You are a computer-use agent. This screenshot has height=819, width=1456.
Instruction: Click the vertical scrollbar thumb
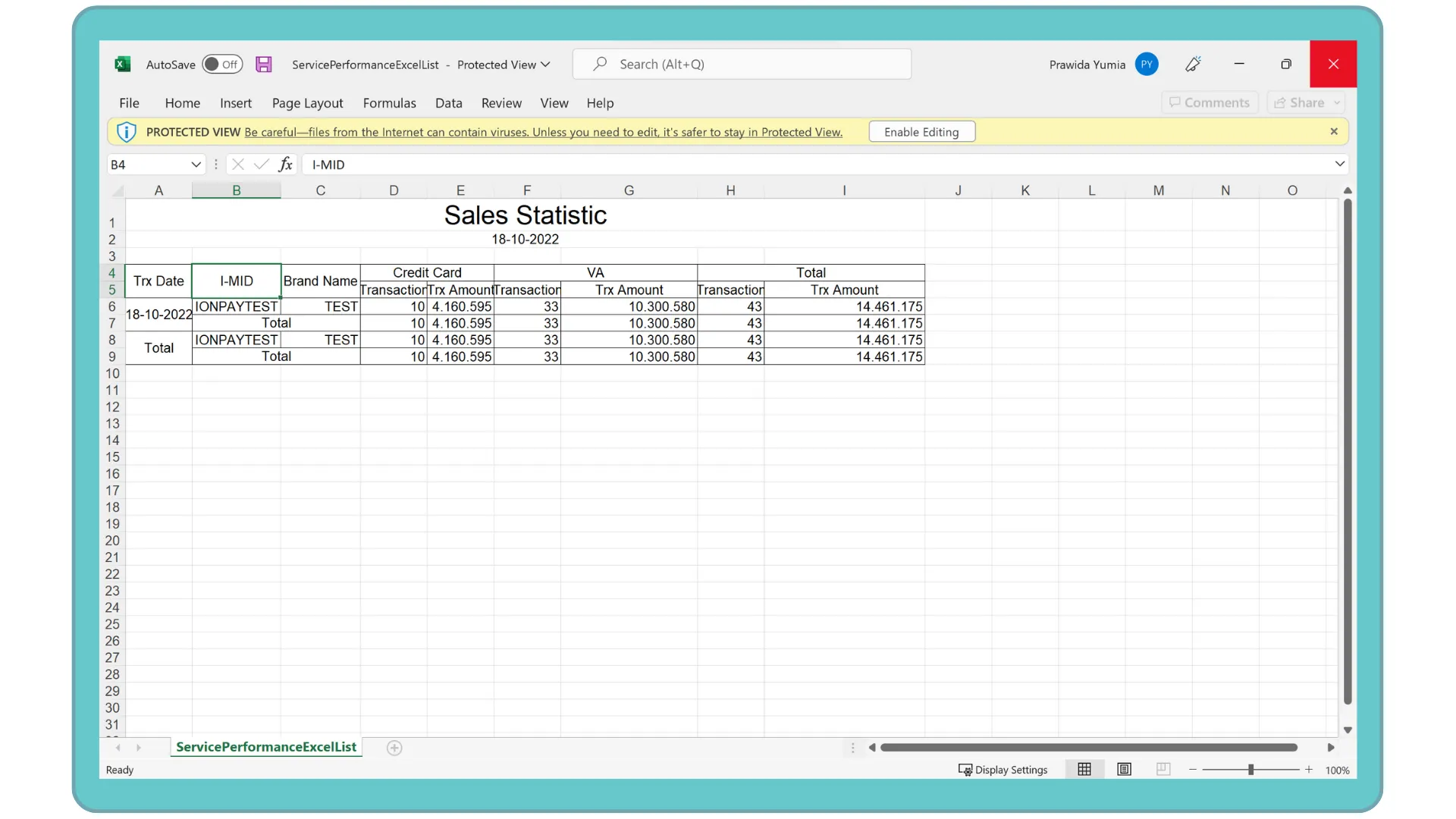click(1348, 452)
